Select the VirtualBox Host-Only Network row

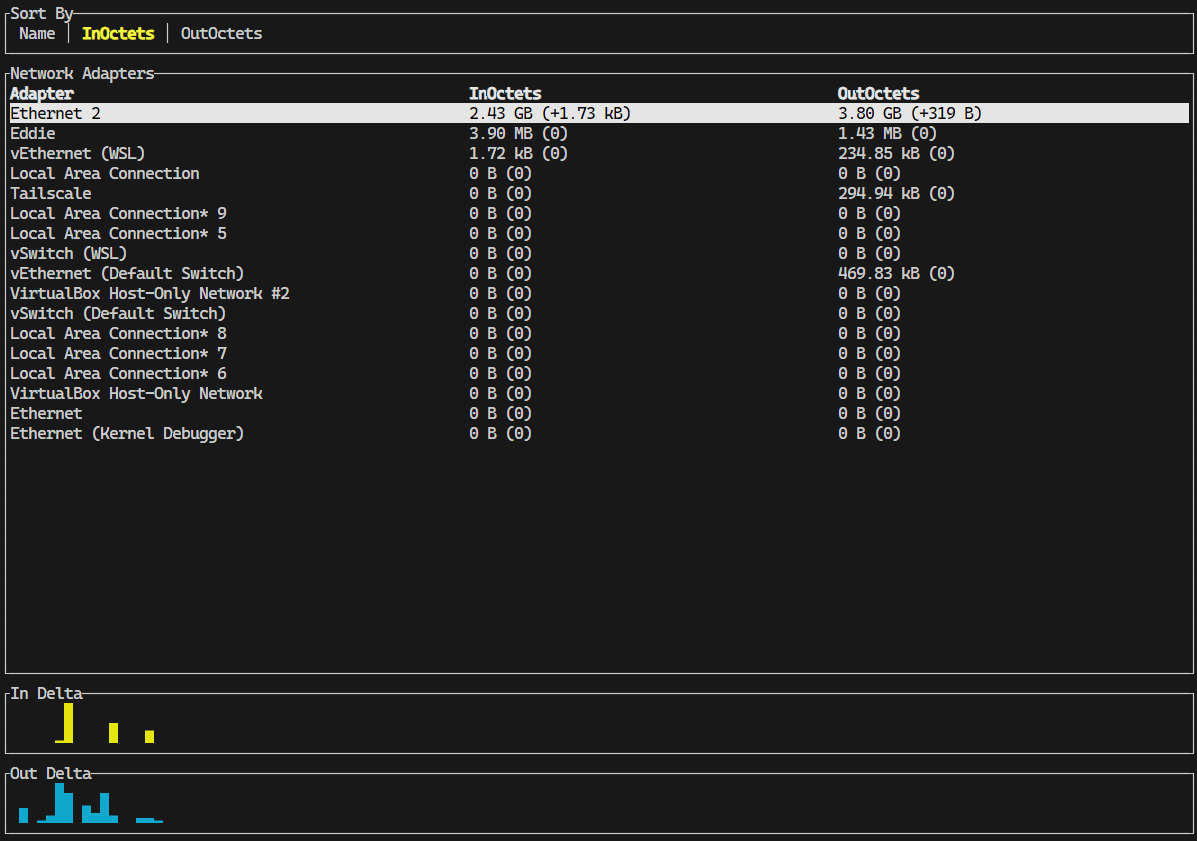599,393
